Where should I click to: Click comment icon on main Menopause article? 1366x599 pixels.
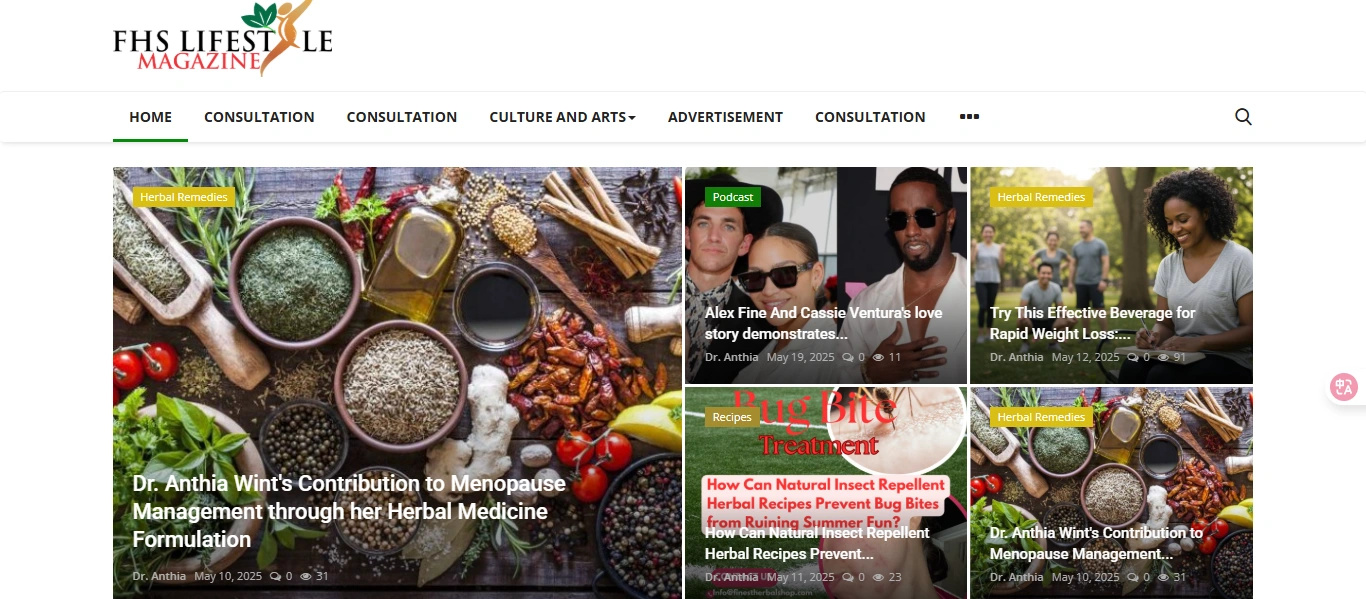tap(275, 576)
